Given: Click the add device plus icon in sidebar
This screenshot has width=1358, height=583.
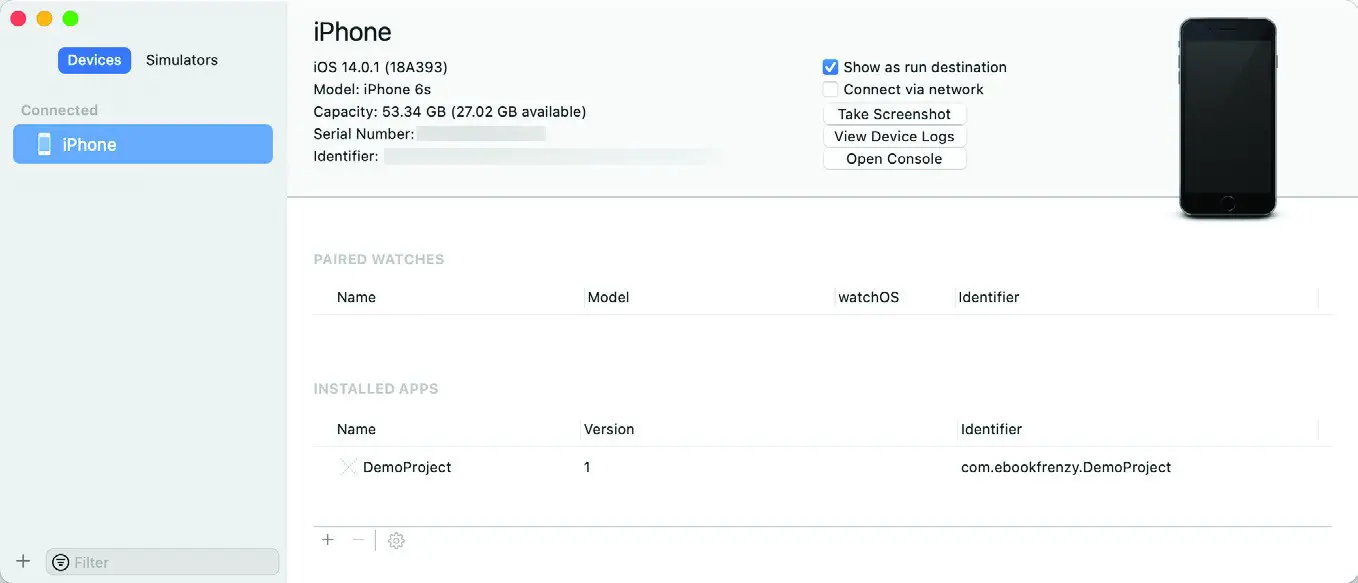Looking at the screenshot, I should (x=24, y=561).
